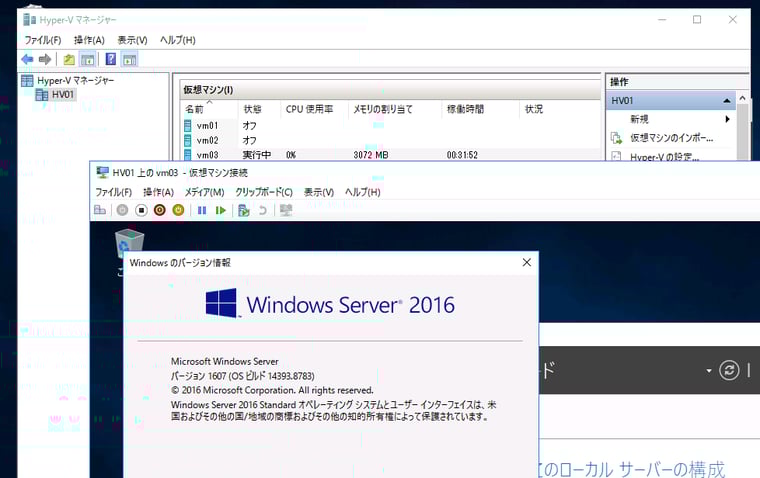Maximize the Hyper-V Manager window

(697, 20)
